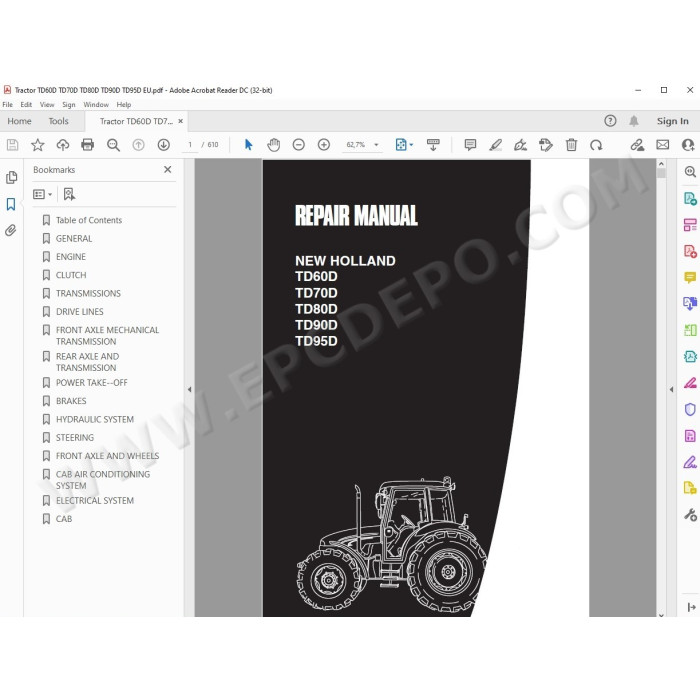Switch to the Tools tab

(58, 121)
